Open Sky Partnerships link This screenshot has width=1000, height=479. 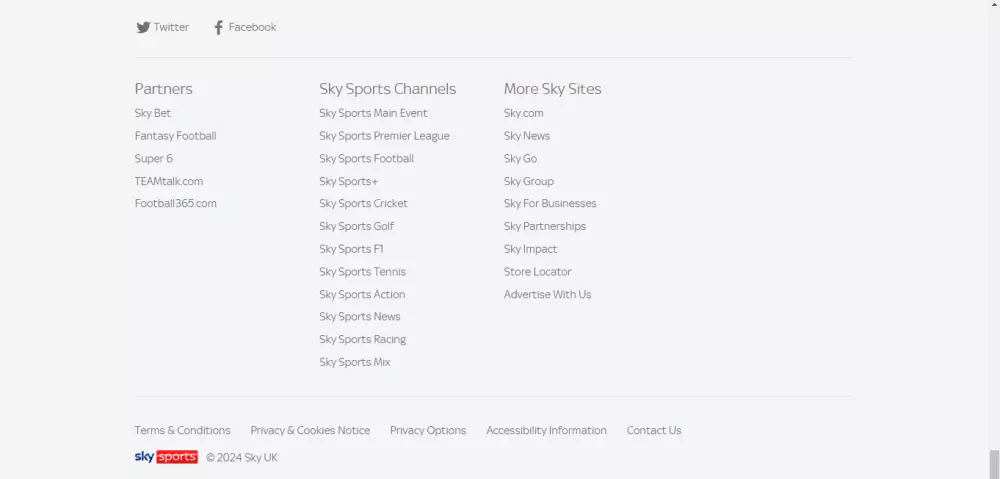tap(545, 226)
